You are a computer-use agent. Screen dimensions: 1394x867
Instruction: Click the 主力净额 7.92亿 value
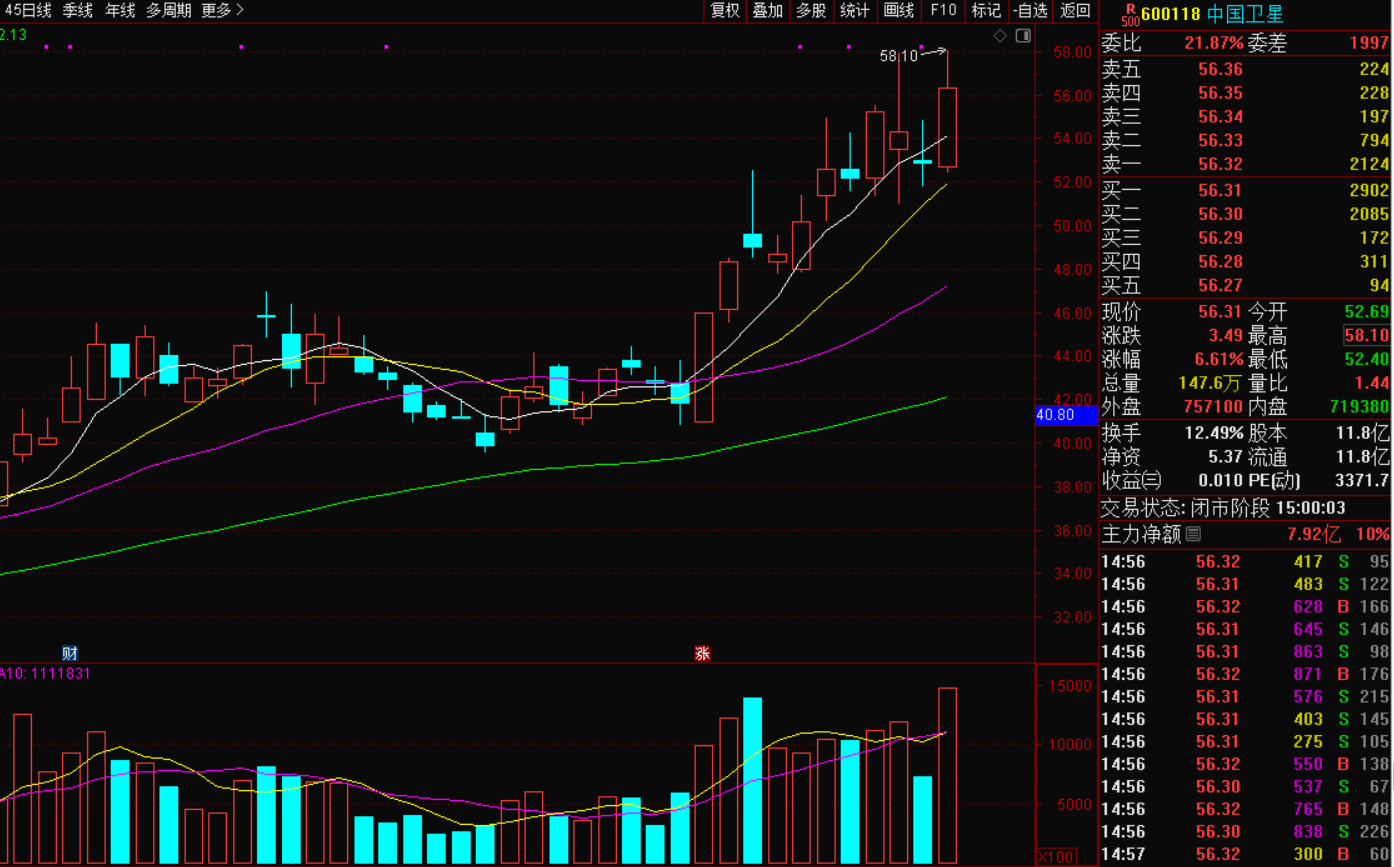tap(1313, 535)
